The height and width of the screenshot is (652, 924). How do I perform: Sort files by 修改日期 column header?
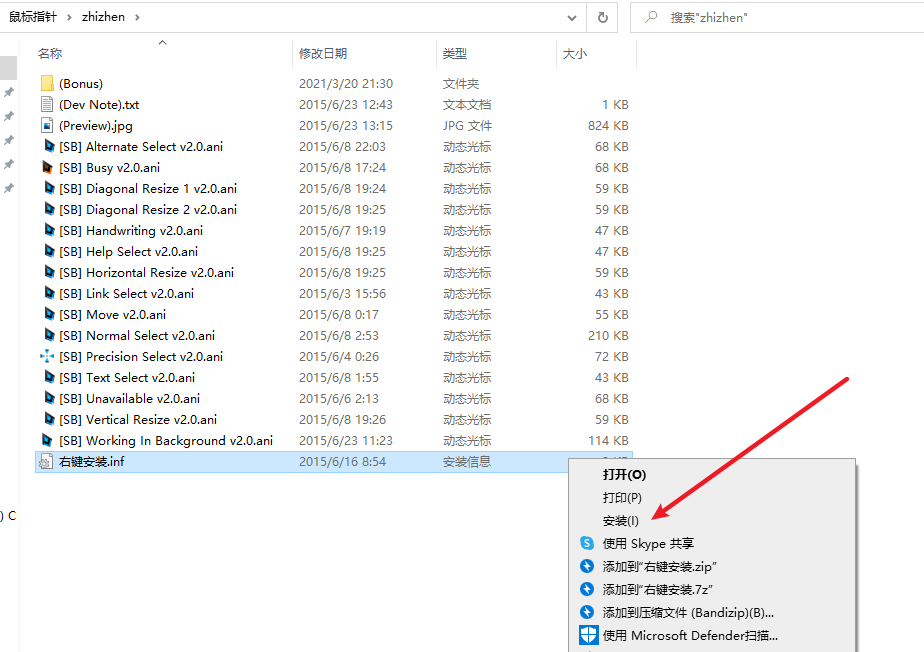click(x=323, y=54)
